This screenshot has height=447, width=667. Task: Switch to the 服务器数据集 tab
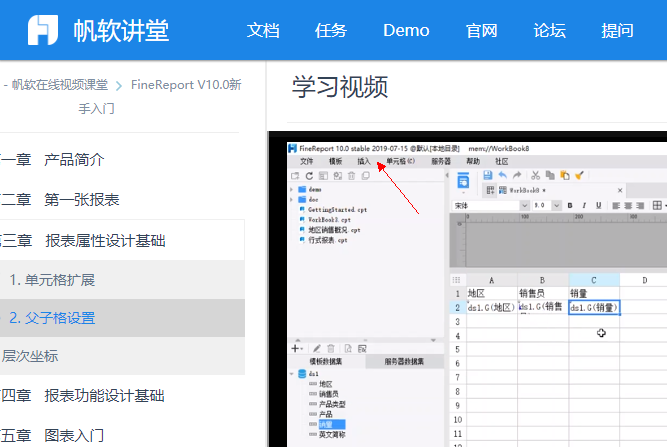pos(404,362)
